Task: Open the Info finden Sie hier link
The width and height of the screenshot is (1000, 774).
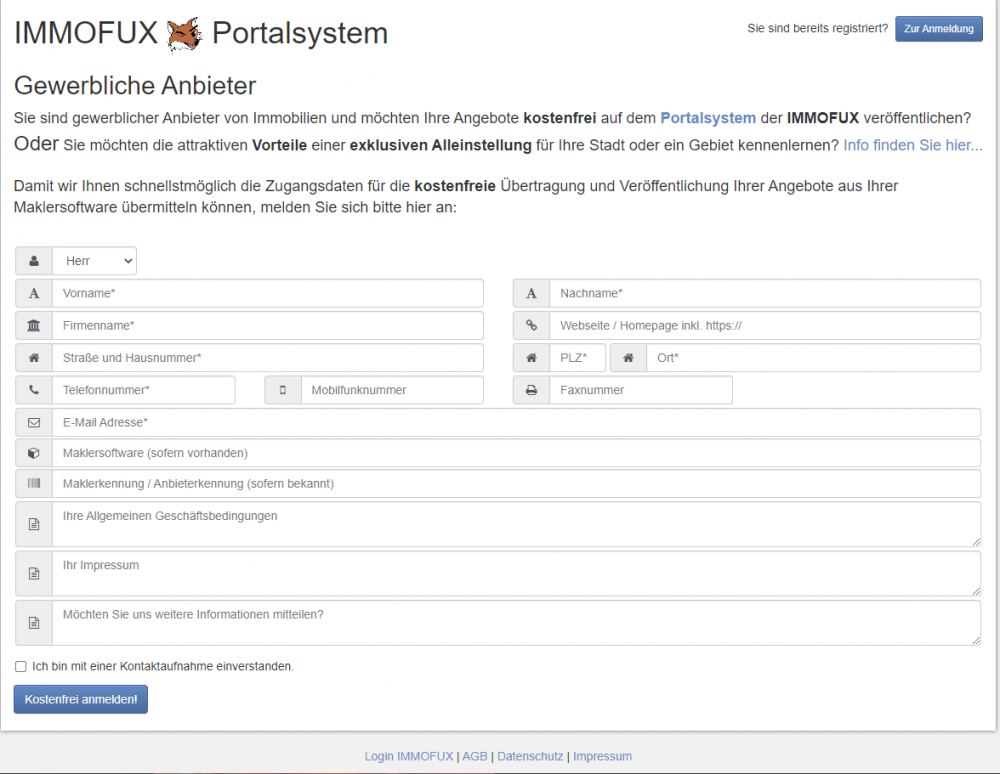Action: click(912, 145)
